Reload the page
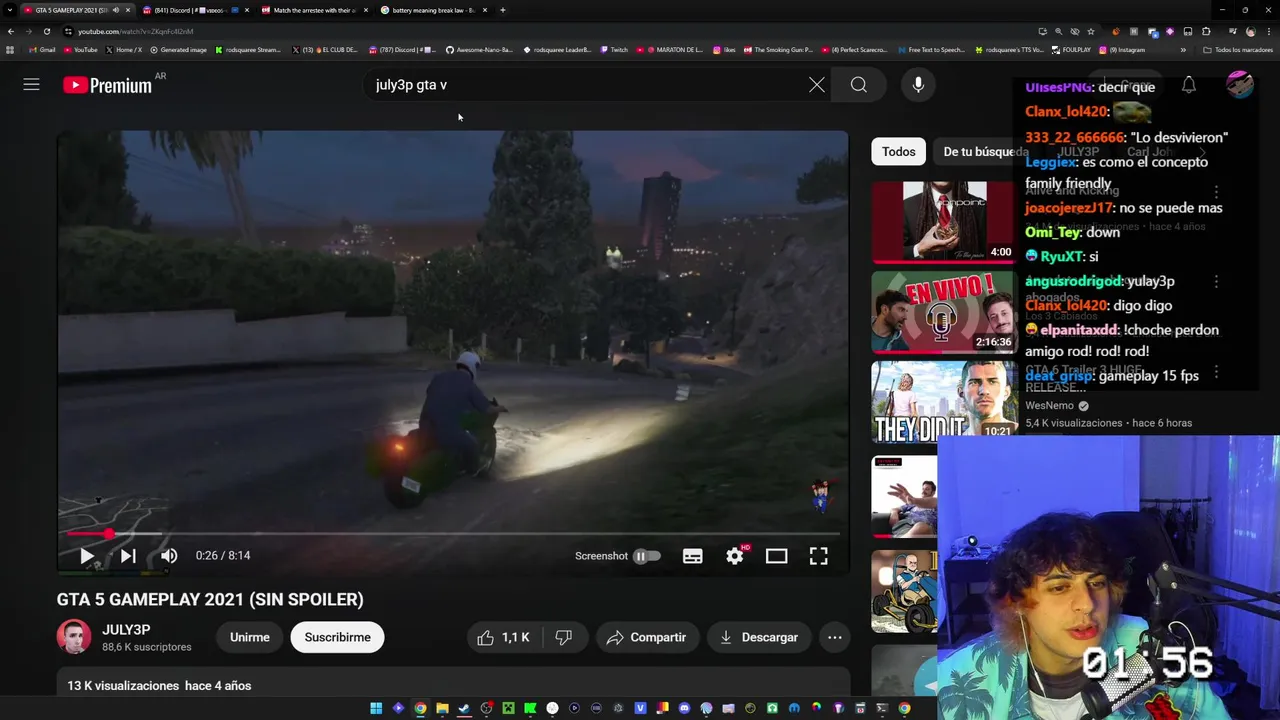 tap(46, 31)
